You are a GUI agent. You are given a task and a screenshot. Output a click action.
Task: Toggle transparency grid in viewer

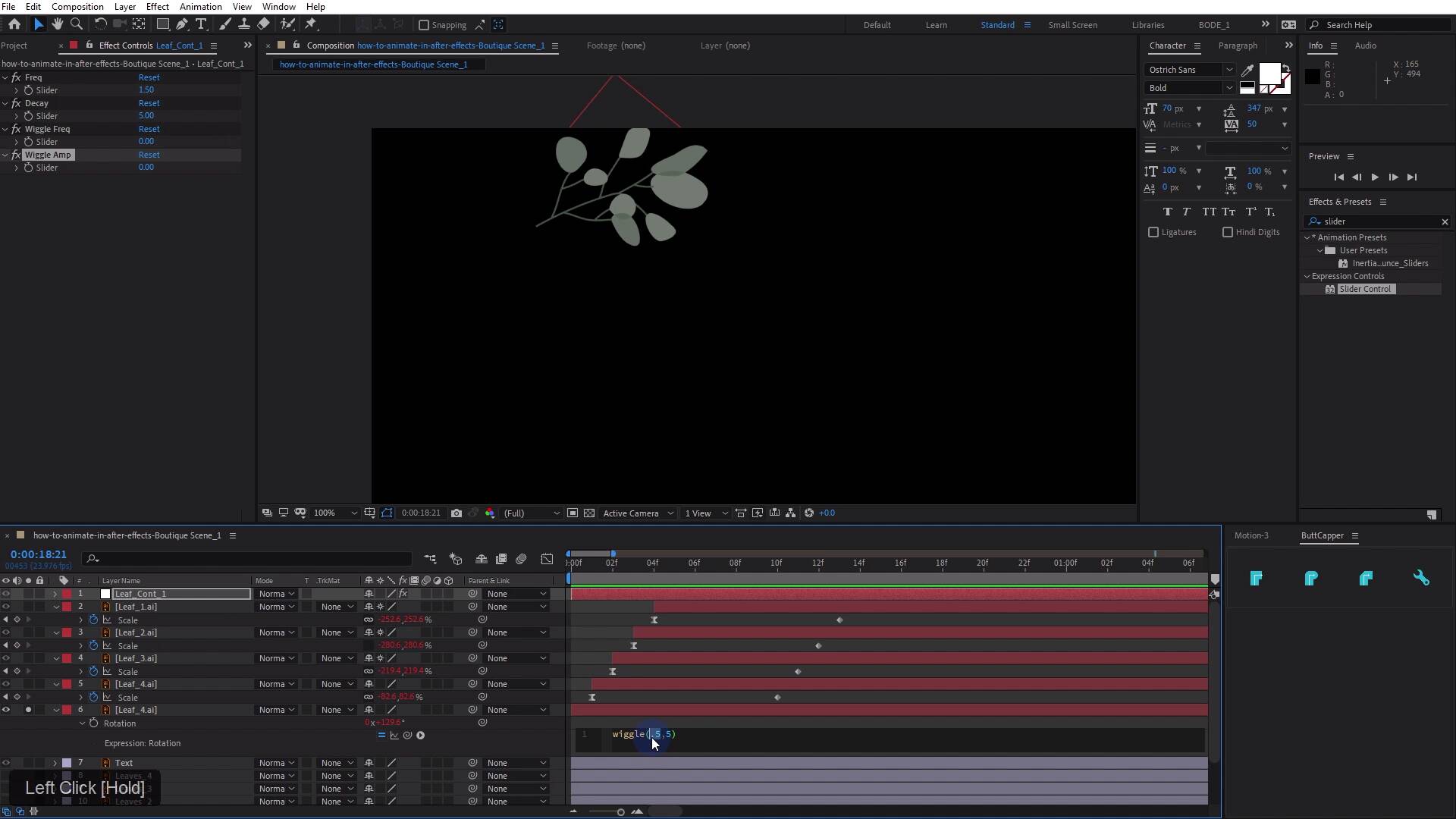pyautogui.click(x=589, y=513)
